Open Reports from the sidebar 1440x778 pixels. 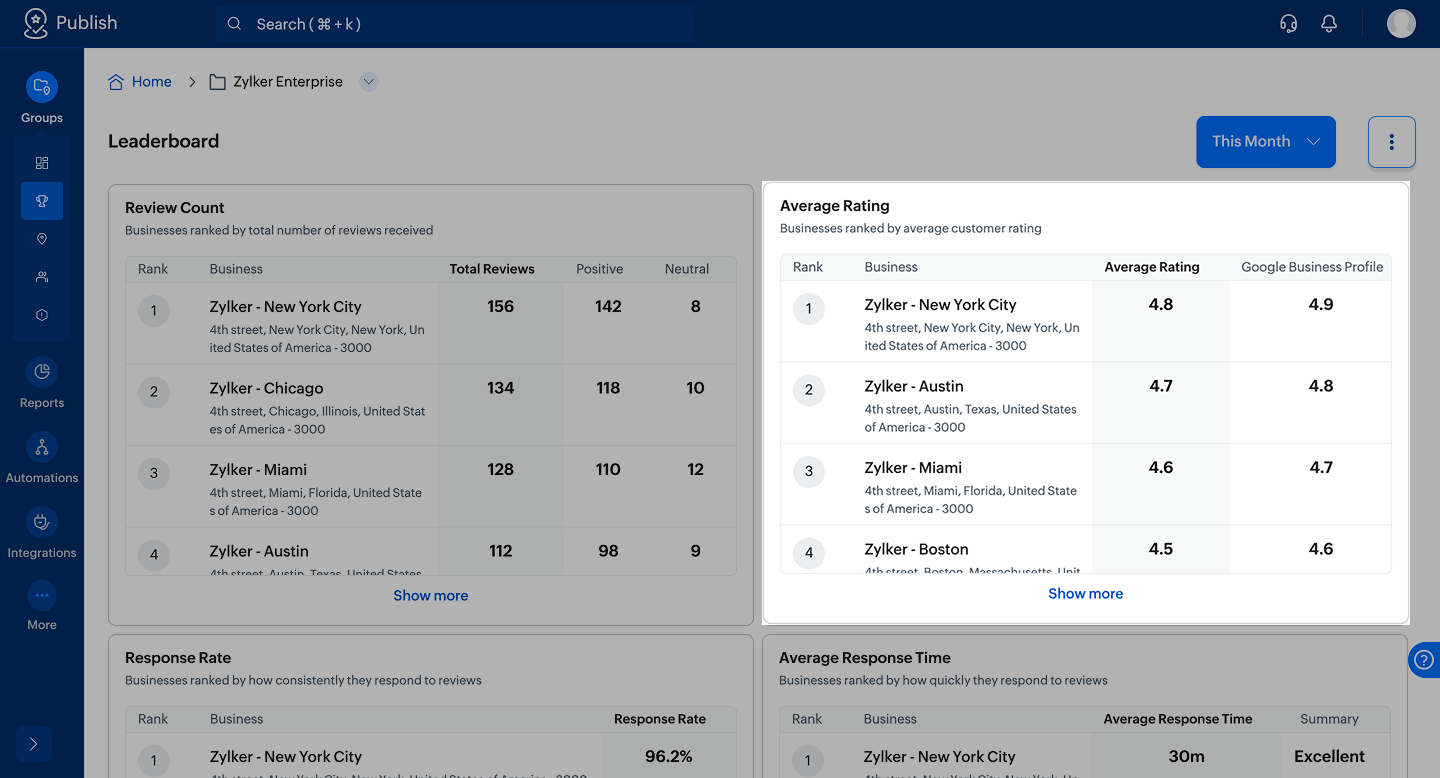42,372
